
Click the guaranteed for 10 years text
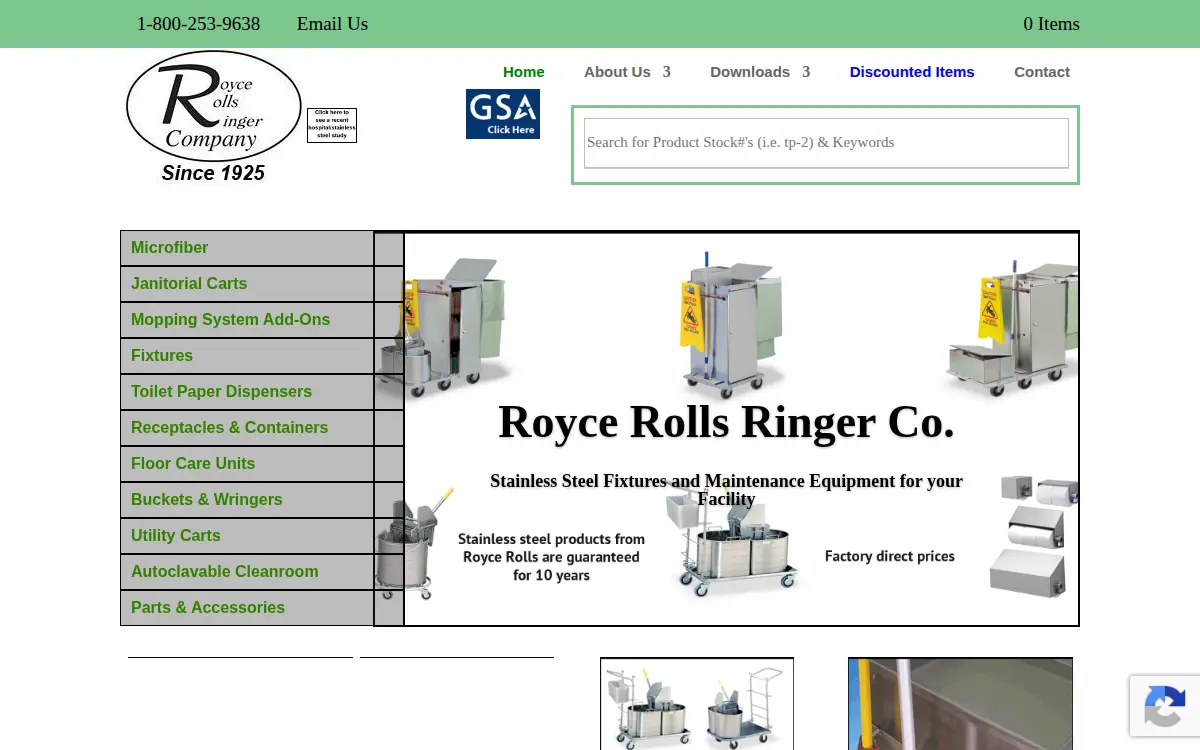[x=551, y=557]
